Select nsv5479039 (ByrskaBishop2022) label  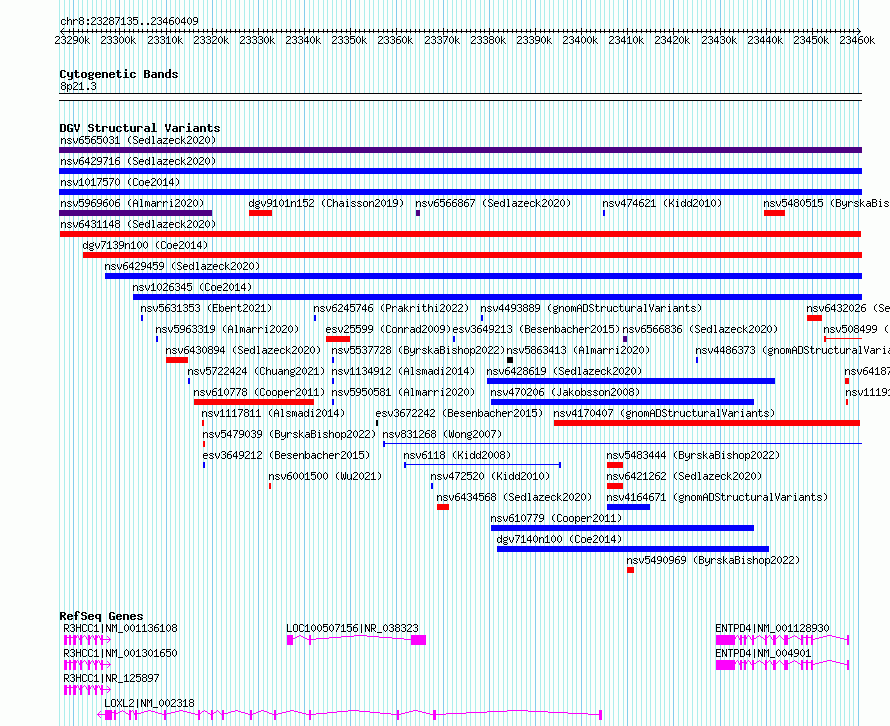pyautogui.click(x=289, y=434)
